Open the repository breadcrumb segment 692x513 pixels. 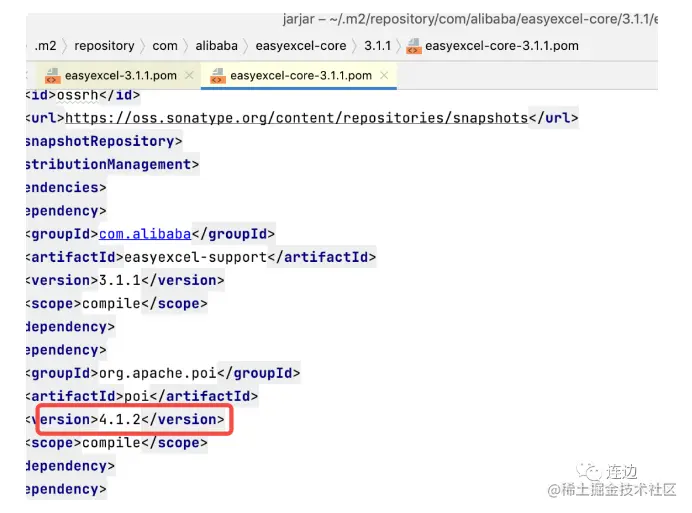coord(104,45)
